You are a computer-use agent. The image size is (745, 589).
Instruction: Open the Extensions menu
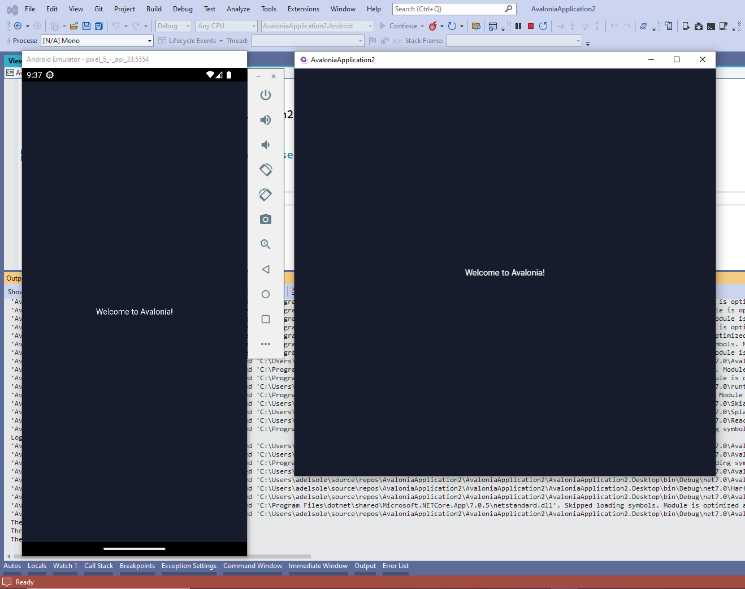coord(303,9)
